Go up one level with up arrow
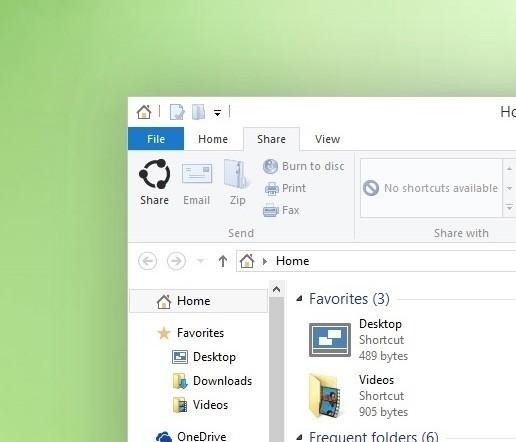Viewport: 516px width, 442px height. pyautogui.click(x=223, y=261)
